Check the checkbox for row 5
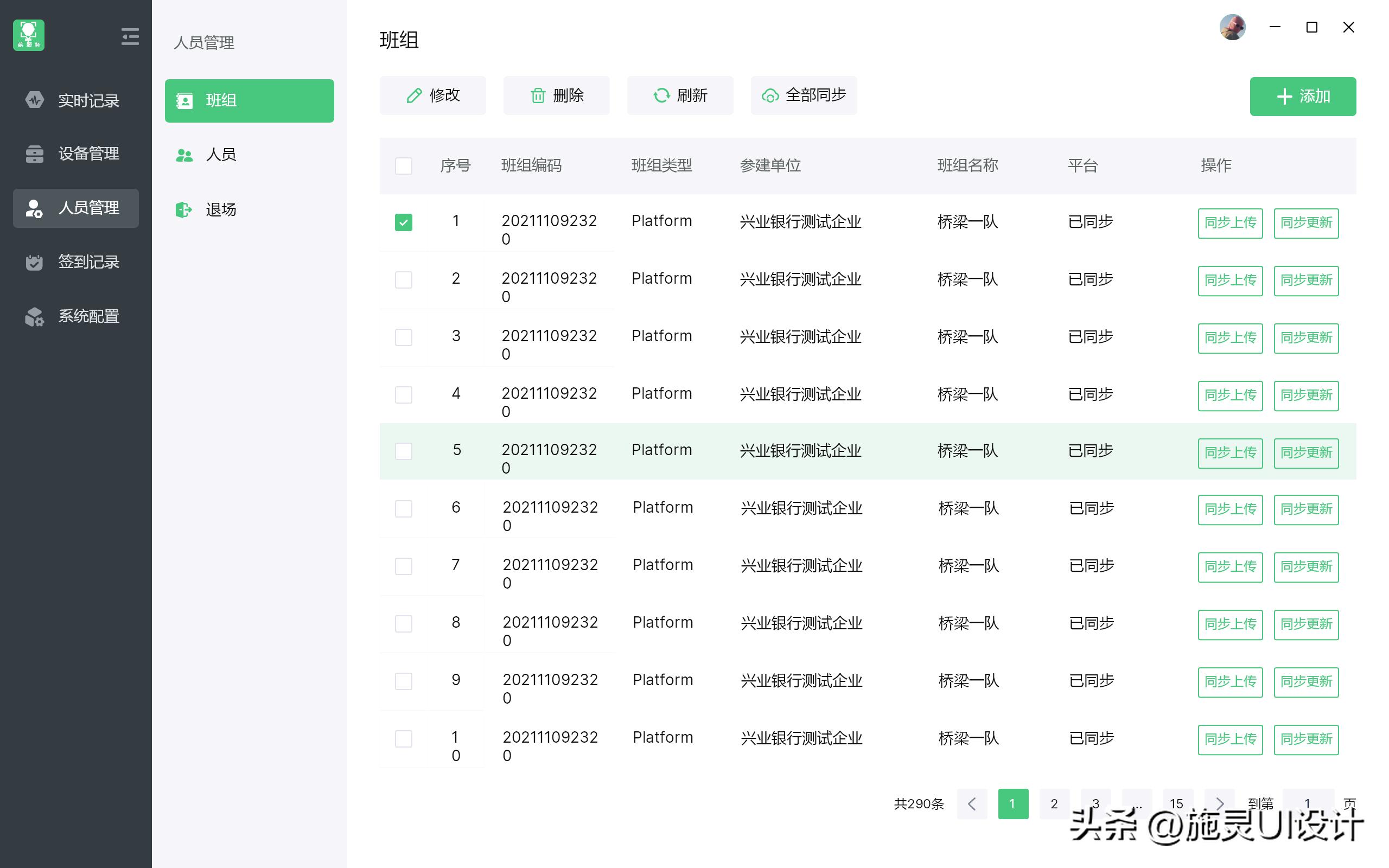The width and height of the screenshot is (1389, 868). (404, 451)
